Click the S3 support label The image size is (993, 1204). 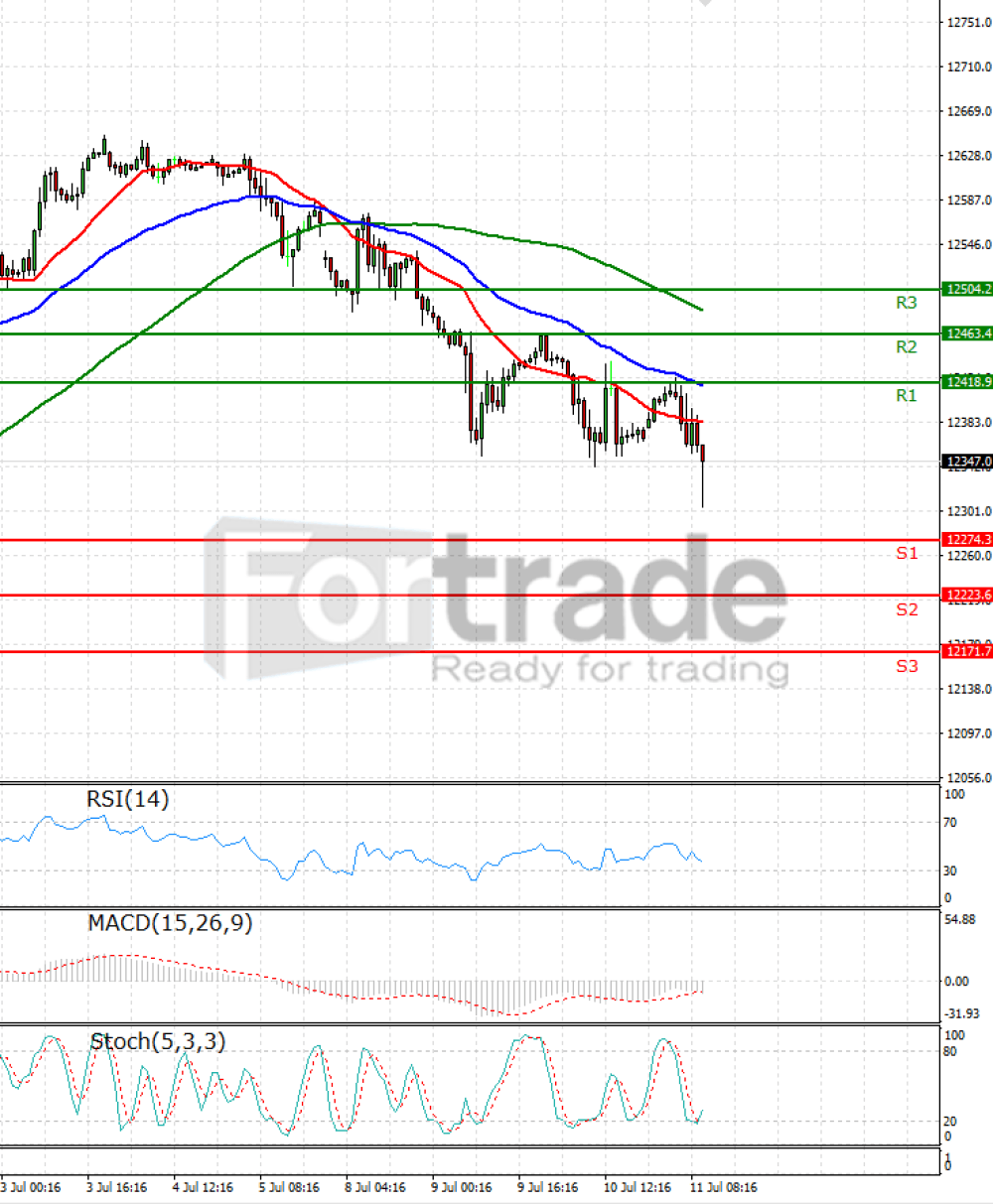[907, 666]
